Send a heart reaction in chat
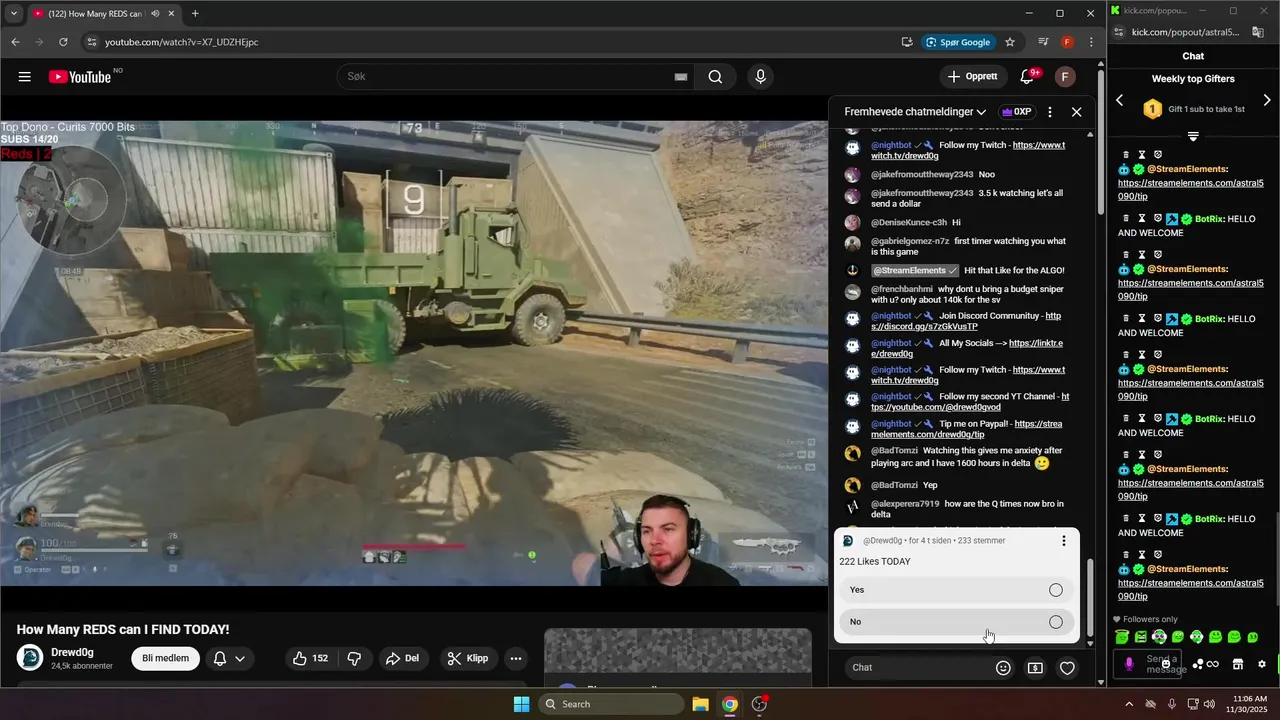This screenshot has height=720, width=1280. click(1067, 668)
